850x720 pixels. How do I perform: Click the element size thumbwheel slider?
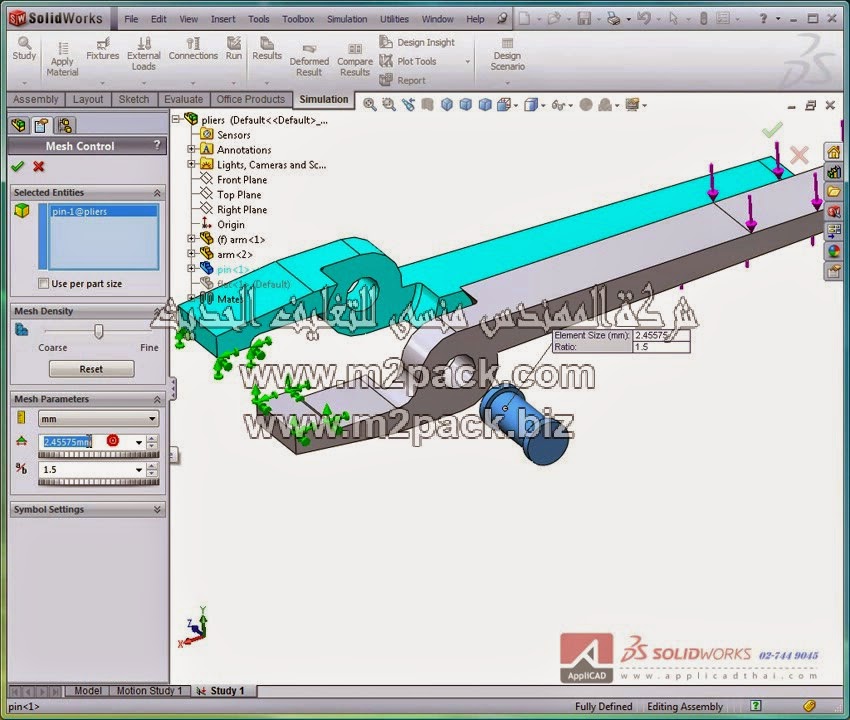99,454
